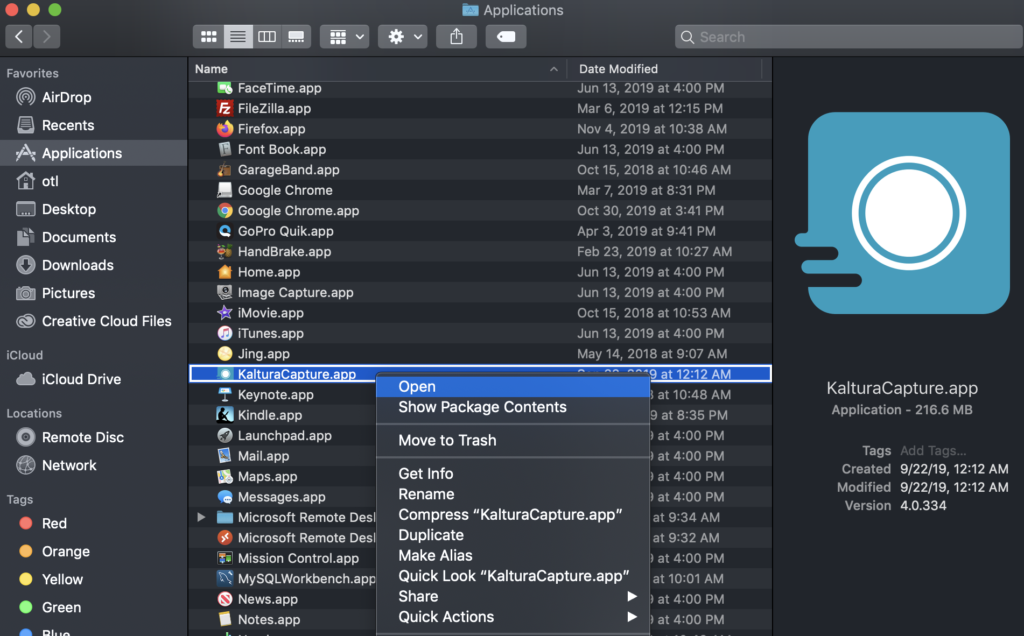Switch to icon view in toolbar
The height and width of the screenshot is (636, 1024).
coord(208,37)
